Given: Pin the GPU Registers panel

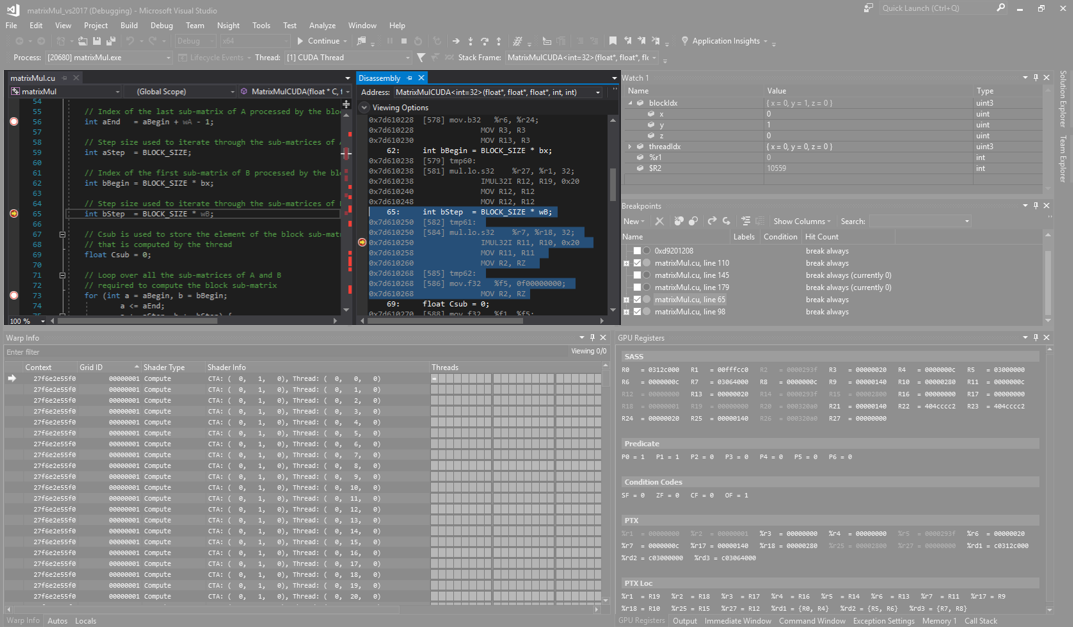Looking at the screenshot, I should click(1035, 337).
